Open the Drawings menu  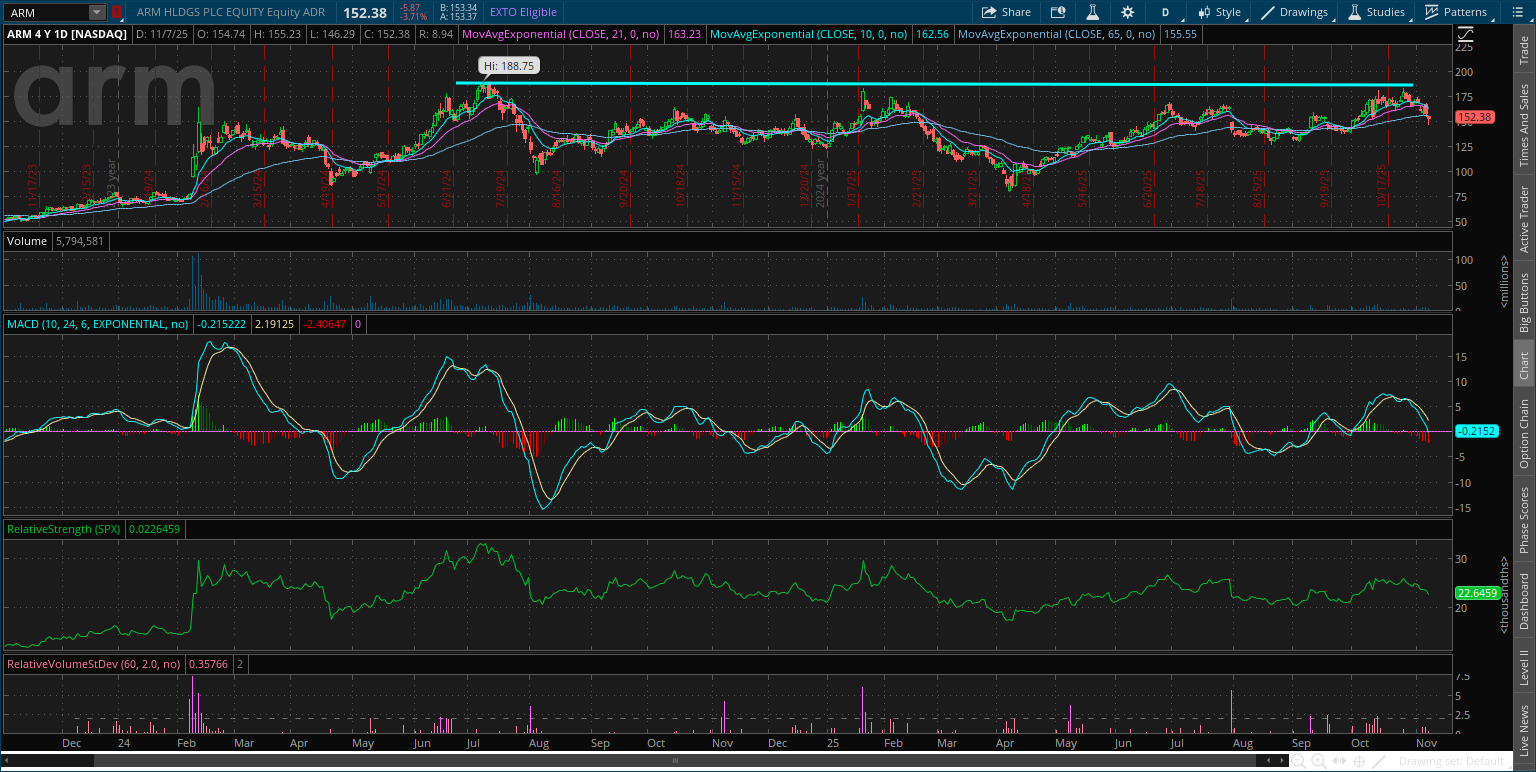1295,12
